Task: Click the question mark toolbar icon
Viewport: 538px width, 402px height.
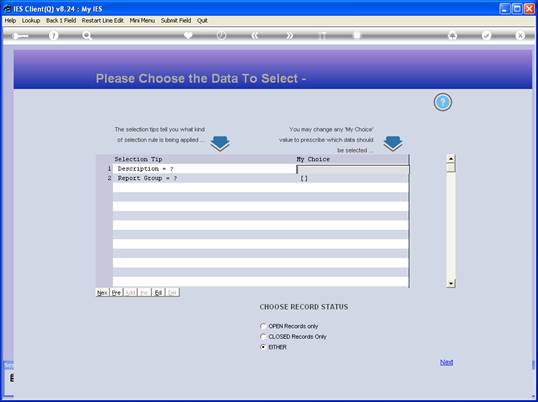Action: coord(53,35)
